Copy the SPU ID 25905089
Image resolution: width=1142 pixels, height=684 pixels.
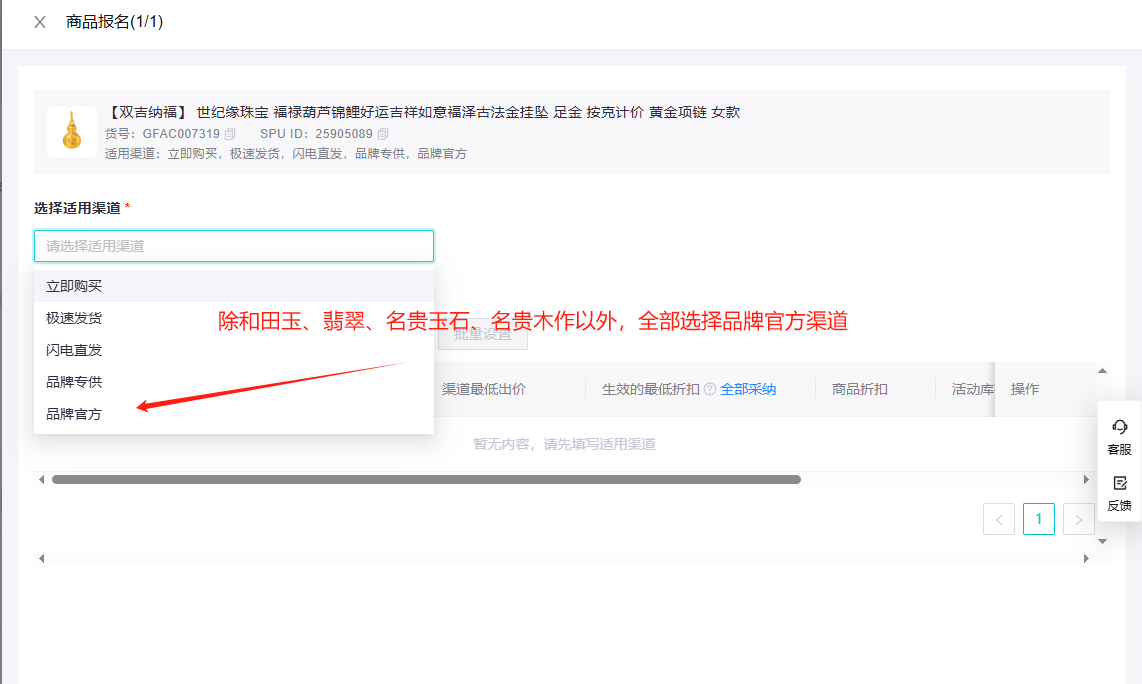383,134
